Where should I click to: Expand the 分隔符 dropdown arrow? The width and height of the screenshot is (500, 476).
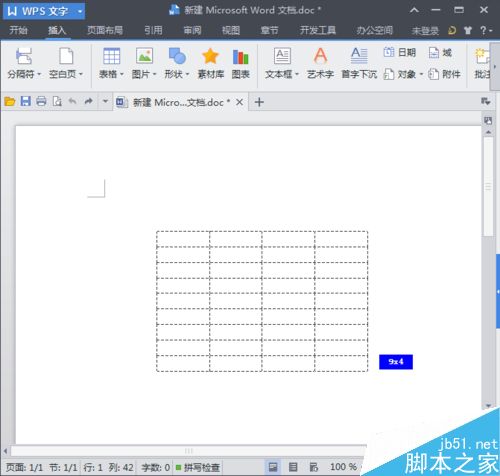click(x=39, y=74)
